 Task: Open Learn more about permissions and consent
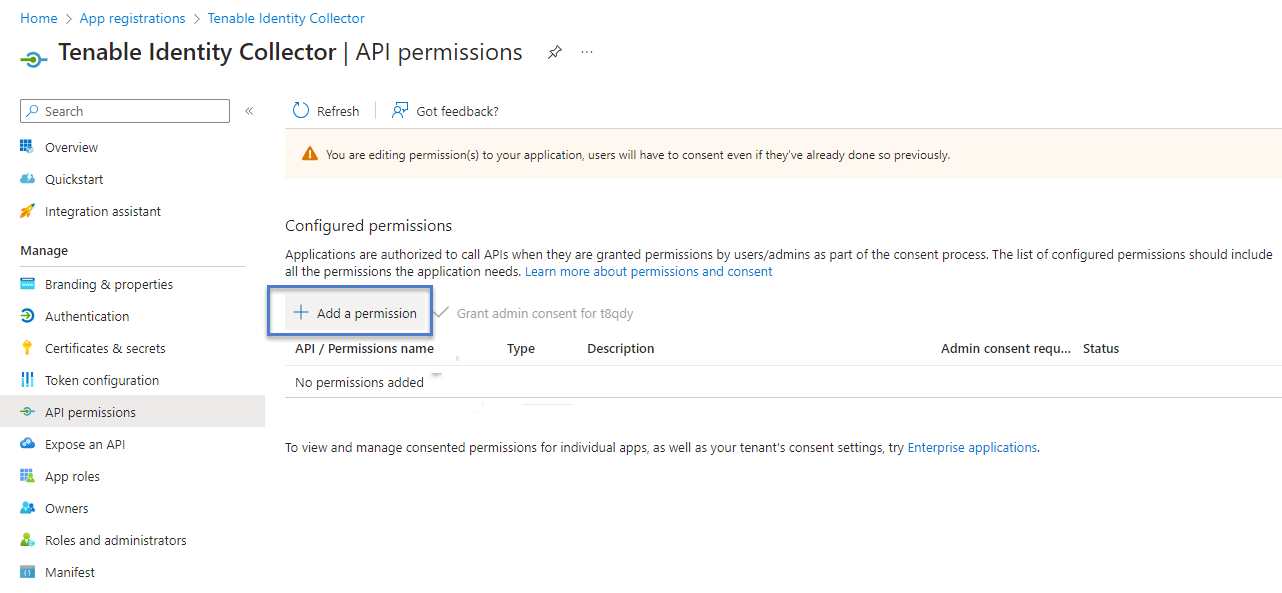pyautogui.click(x=649, y=271)
